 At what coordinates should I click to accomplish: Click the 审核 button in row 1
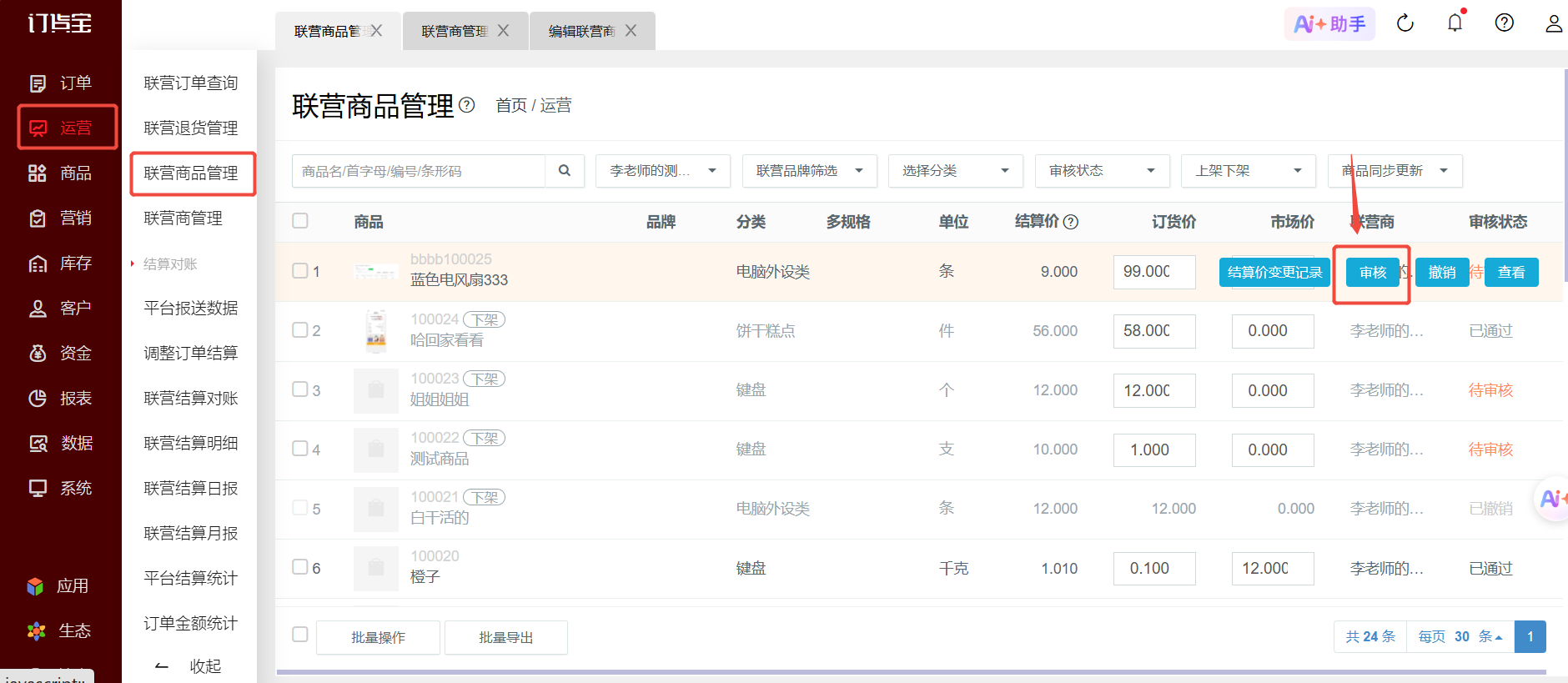[x=1373, y=273]
